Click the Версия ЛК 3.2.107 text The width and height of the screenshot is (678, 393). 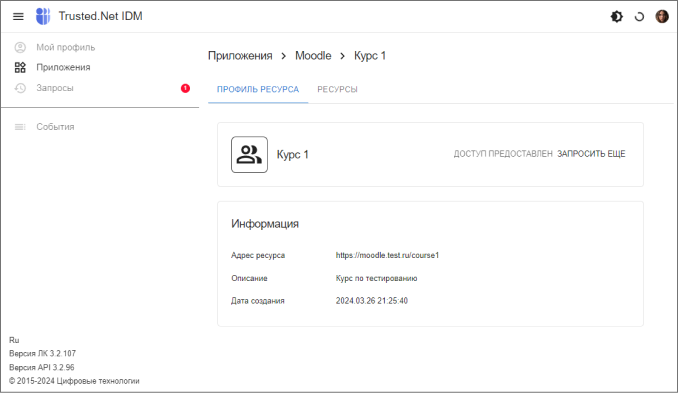(42, 354)
